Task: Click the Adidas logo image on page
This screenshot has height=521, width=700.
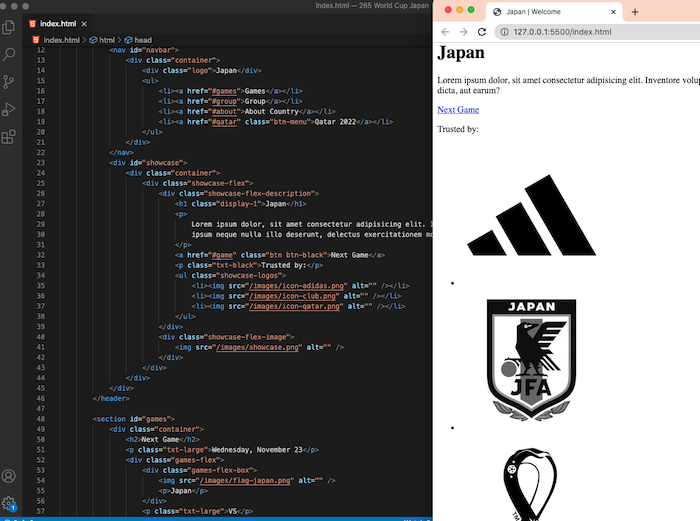Action: (531, 215)
